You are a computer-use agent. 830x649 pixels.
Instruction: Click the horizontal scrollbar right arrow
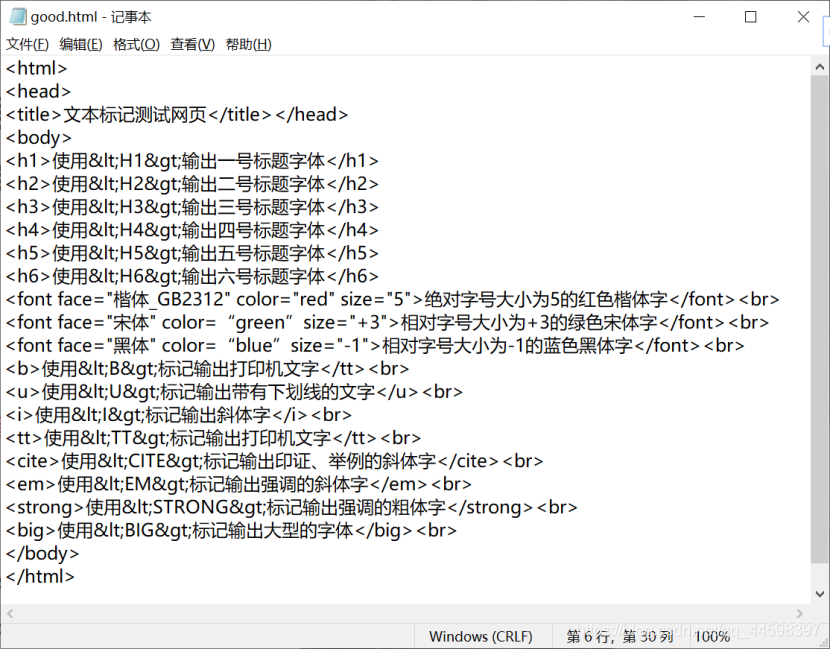(x=800, y=614)
